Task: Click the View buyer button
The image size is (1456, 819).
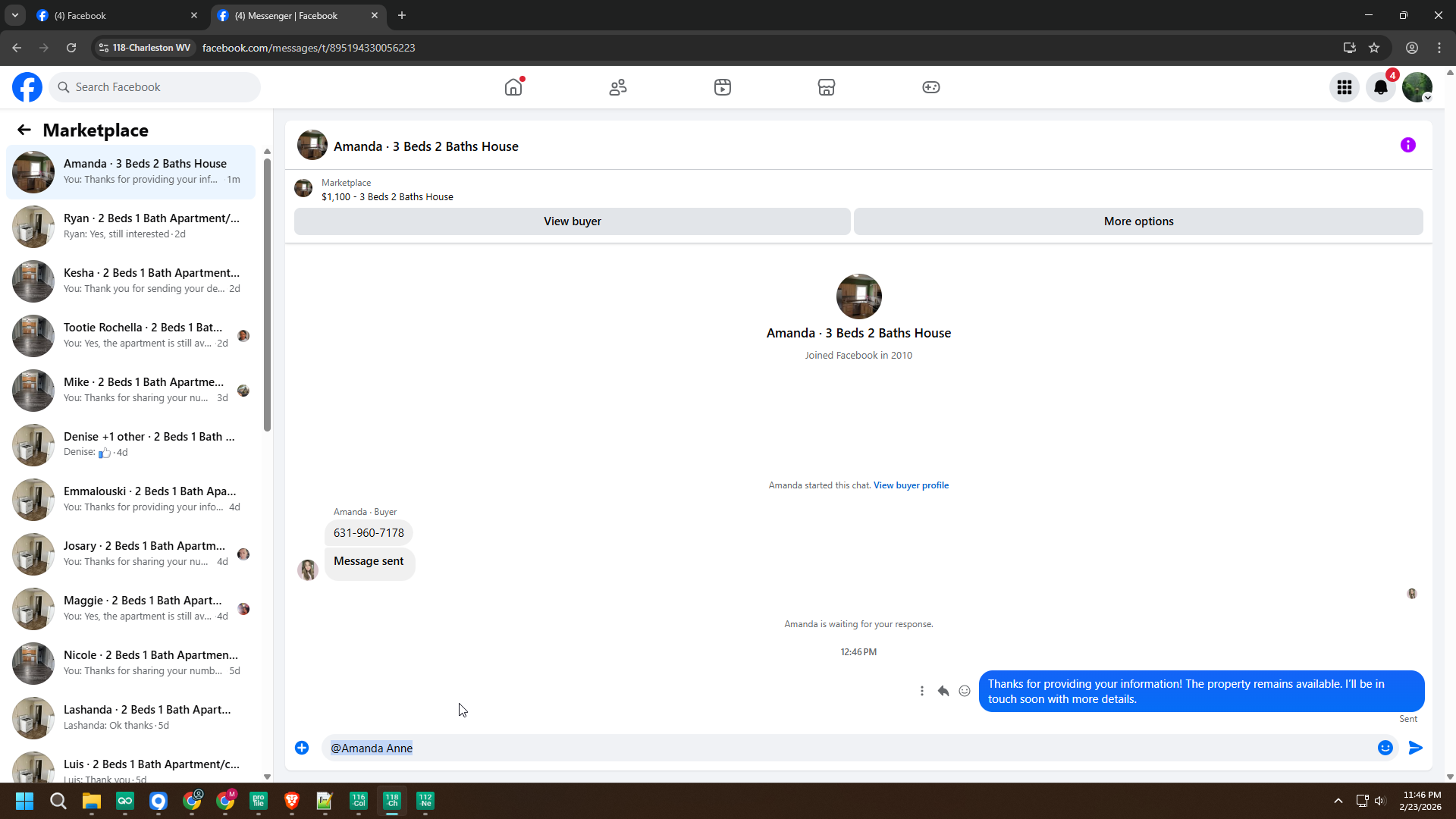Action: 572,221
